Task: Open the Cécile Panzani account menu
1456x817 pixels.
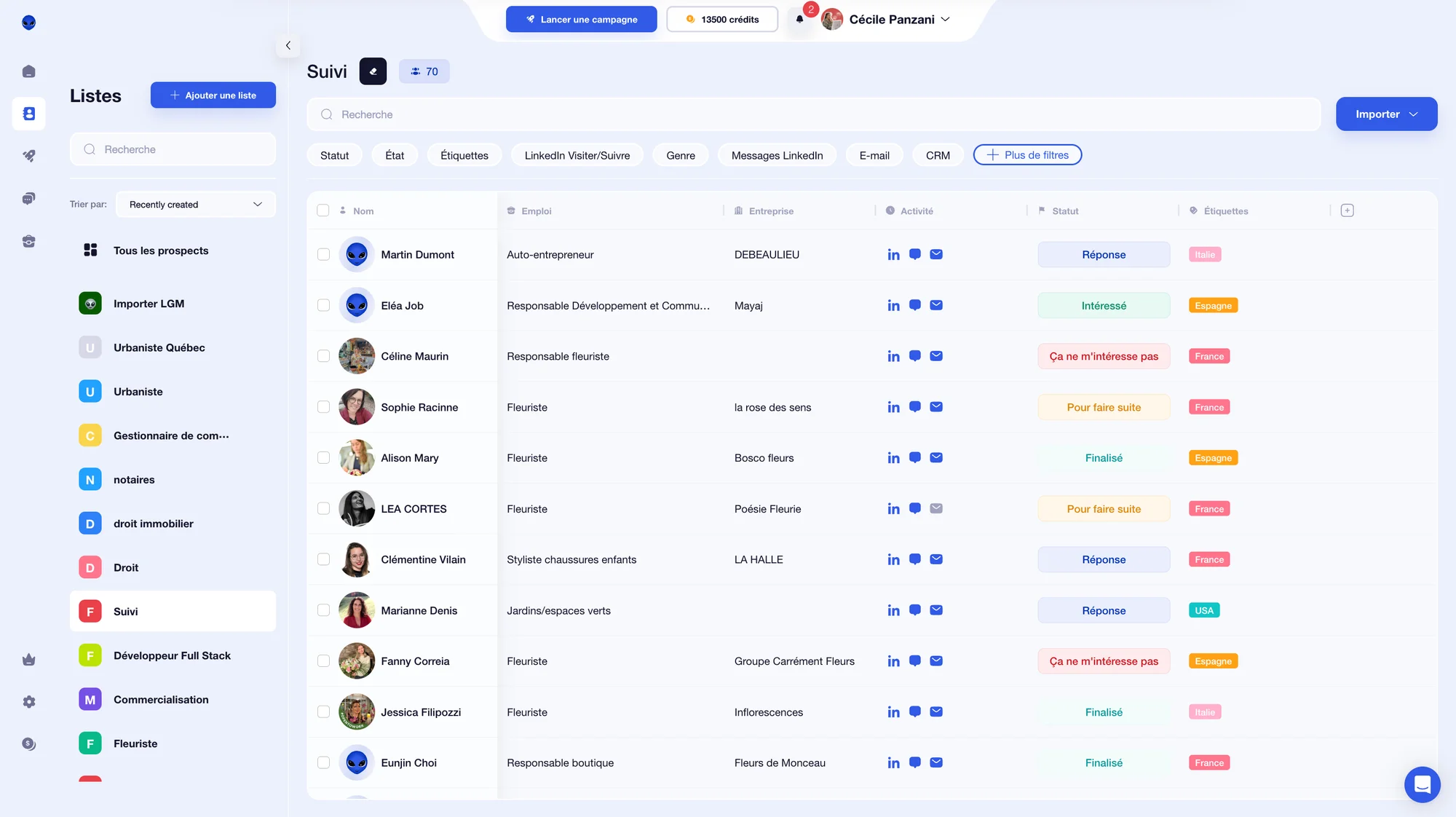Action: pyautogui.click(x=885, y=20)
